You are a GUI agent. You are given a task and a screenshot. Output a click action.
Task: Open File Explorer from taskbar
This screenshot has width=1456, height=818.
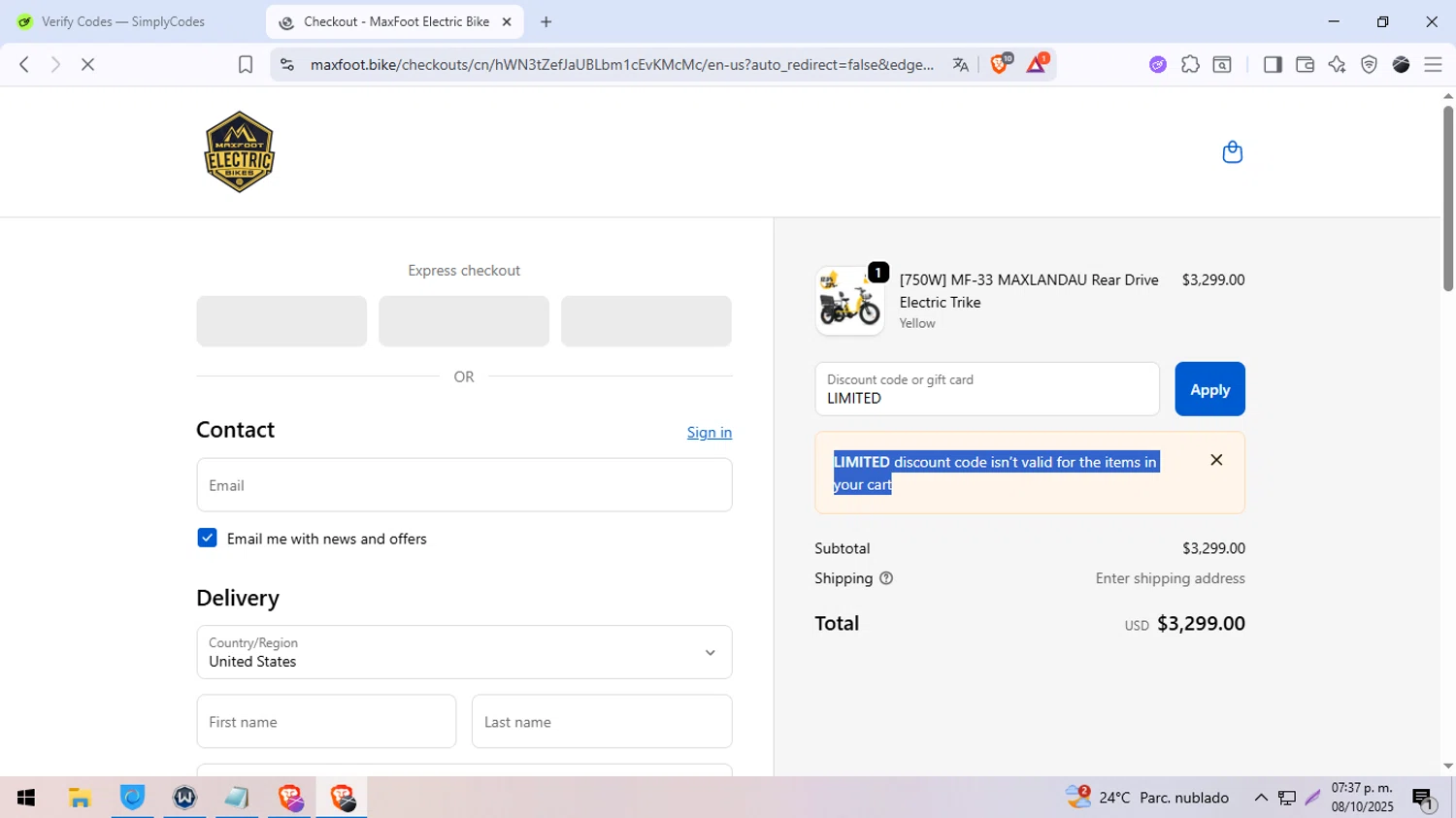(80, 798)
